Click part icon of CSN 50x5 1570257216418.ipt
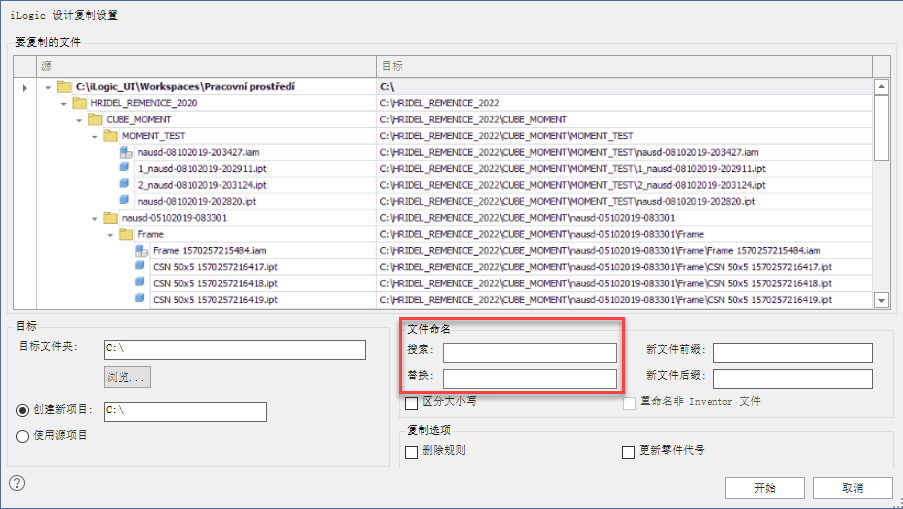This screenshot has height=509, width=903. coord(139,282)
